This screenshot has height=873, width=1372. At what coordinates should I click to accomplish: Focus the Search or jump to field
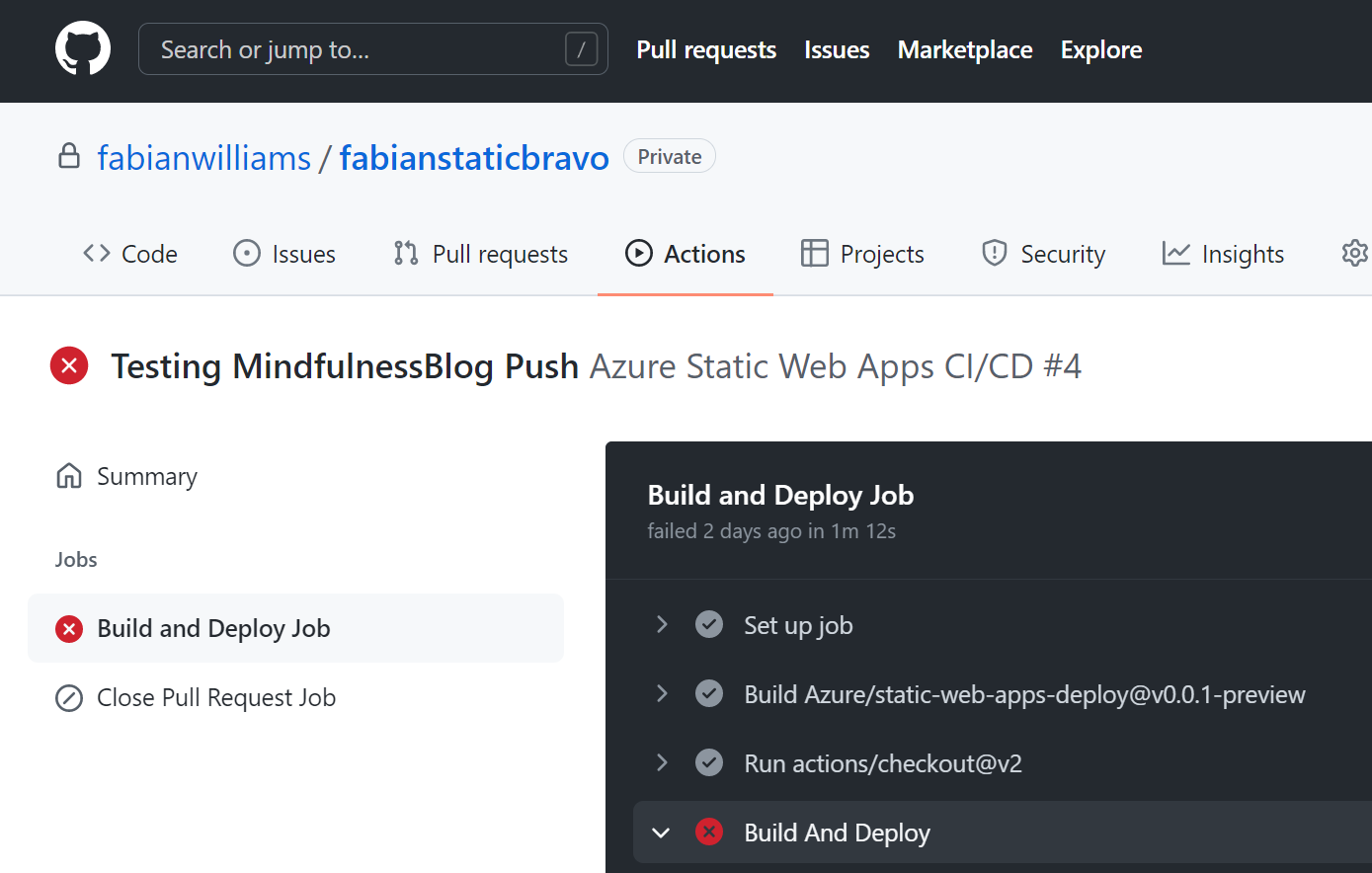(373, 49)
